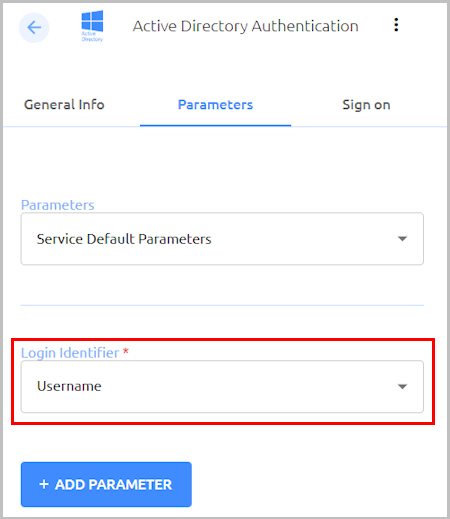Click the Username value text
450x519 pixels.
click(x=69, y=386)
